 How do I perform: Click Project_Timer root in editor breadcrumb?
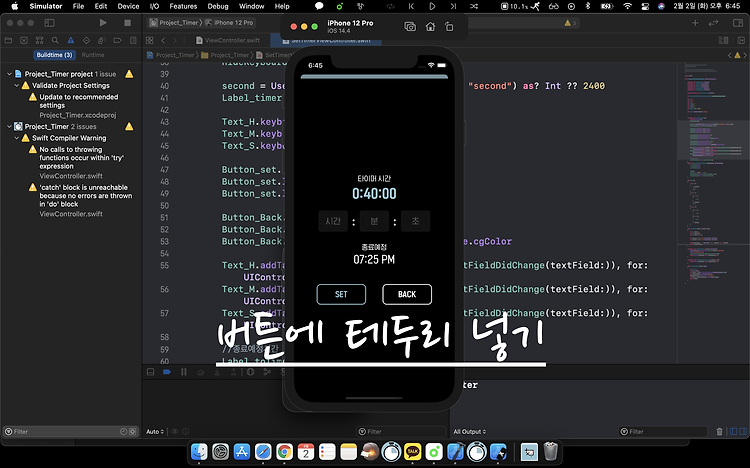click(171, 55)
